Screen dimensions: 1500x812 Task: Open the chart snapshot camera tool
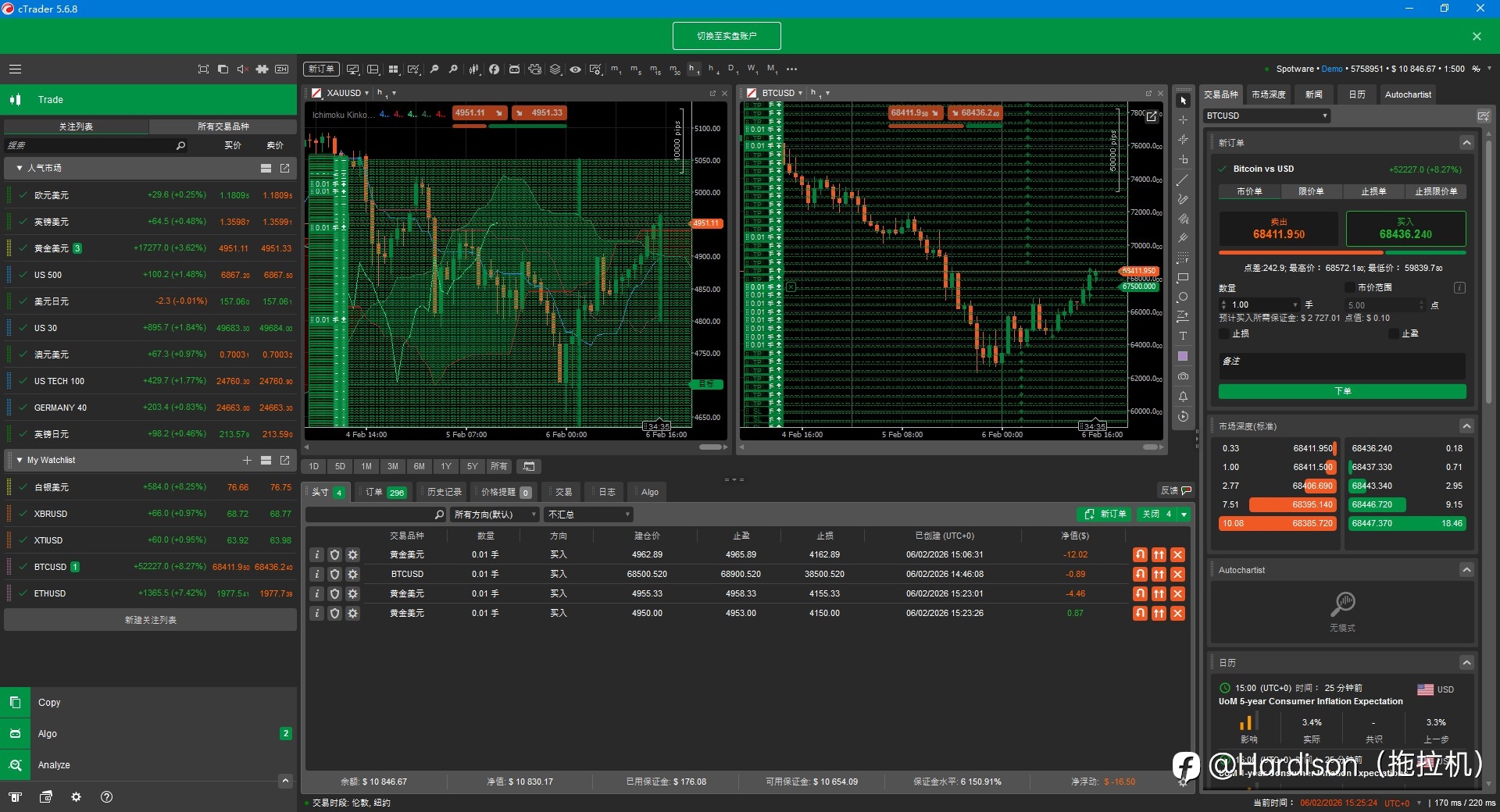point(1183,376)
